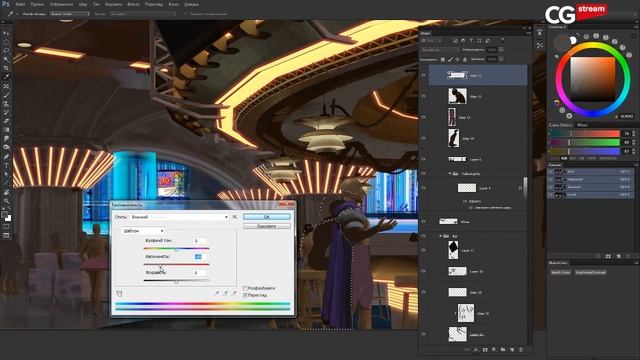Toggle Quick Mask mode in toolbar
640x360 pixels.
[x=6, y=227]
